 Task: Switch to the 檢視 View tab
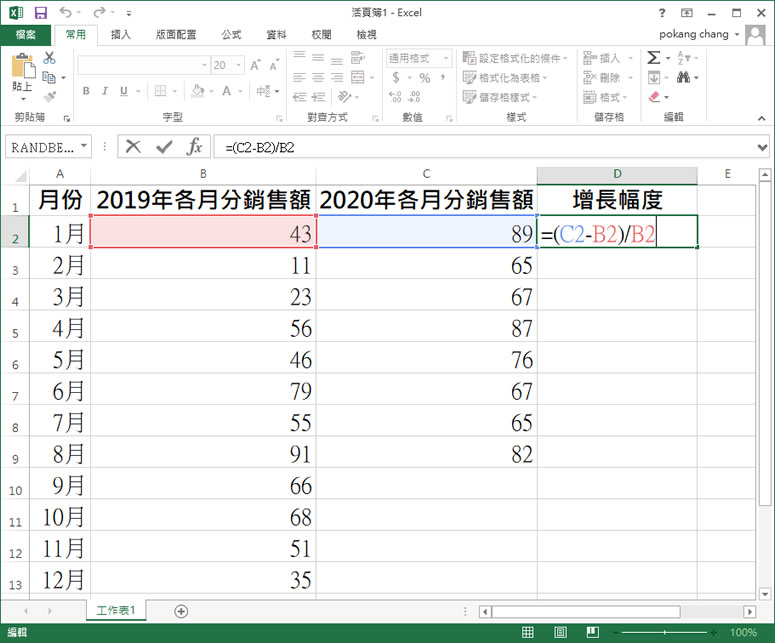click(x=366, y=35)
